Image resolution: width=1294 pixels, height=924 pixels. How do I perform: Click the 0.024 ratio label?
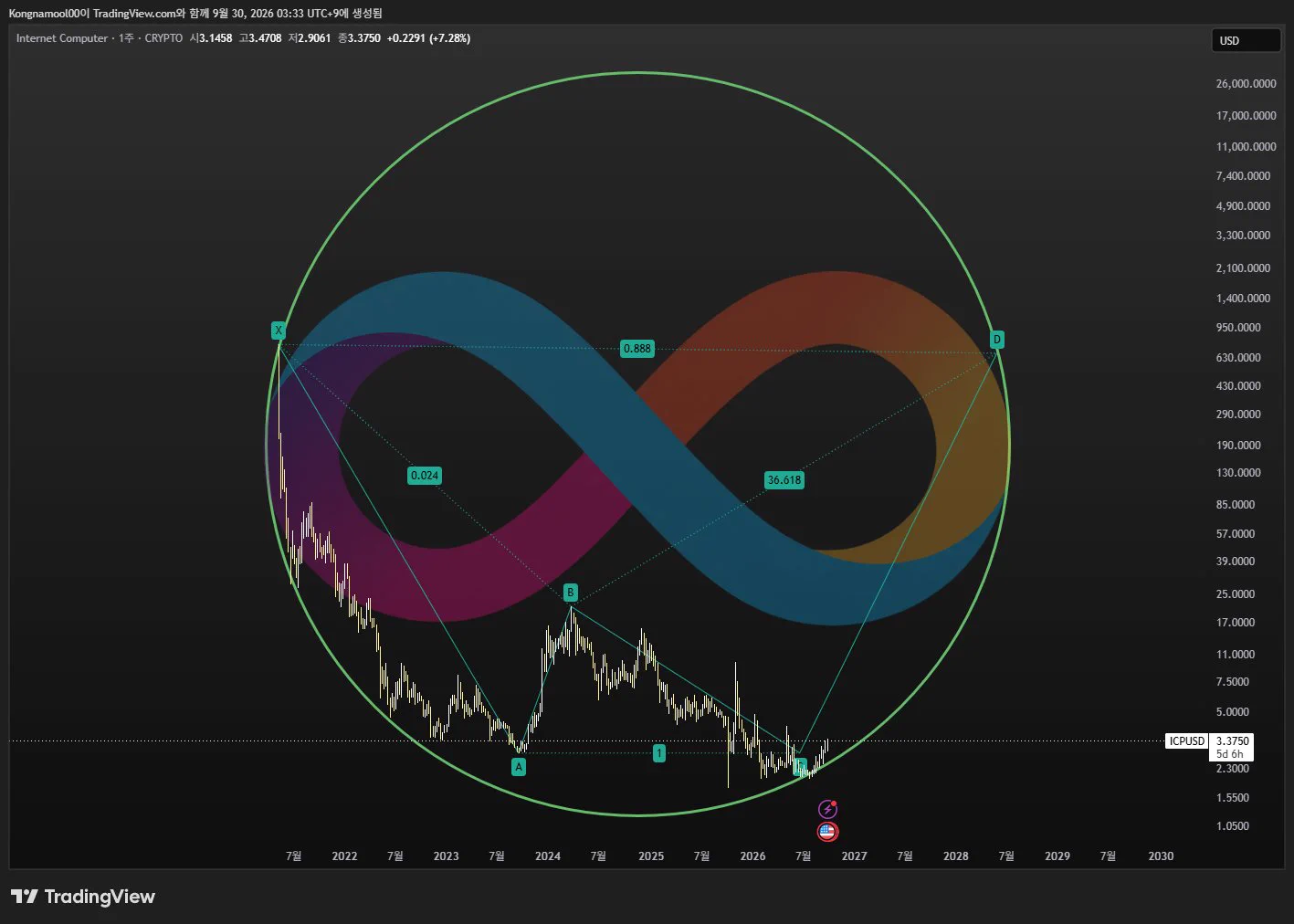(x=425, y=476)
